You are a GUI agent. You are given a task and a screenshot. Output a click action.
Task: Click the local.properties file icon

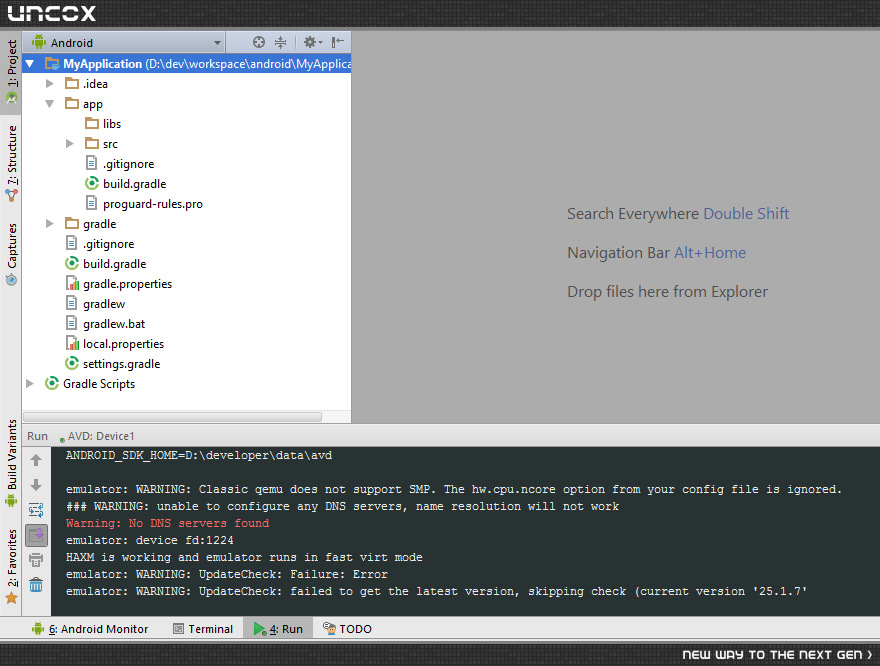72,343
